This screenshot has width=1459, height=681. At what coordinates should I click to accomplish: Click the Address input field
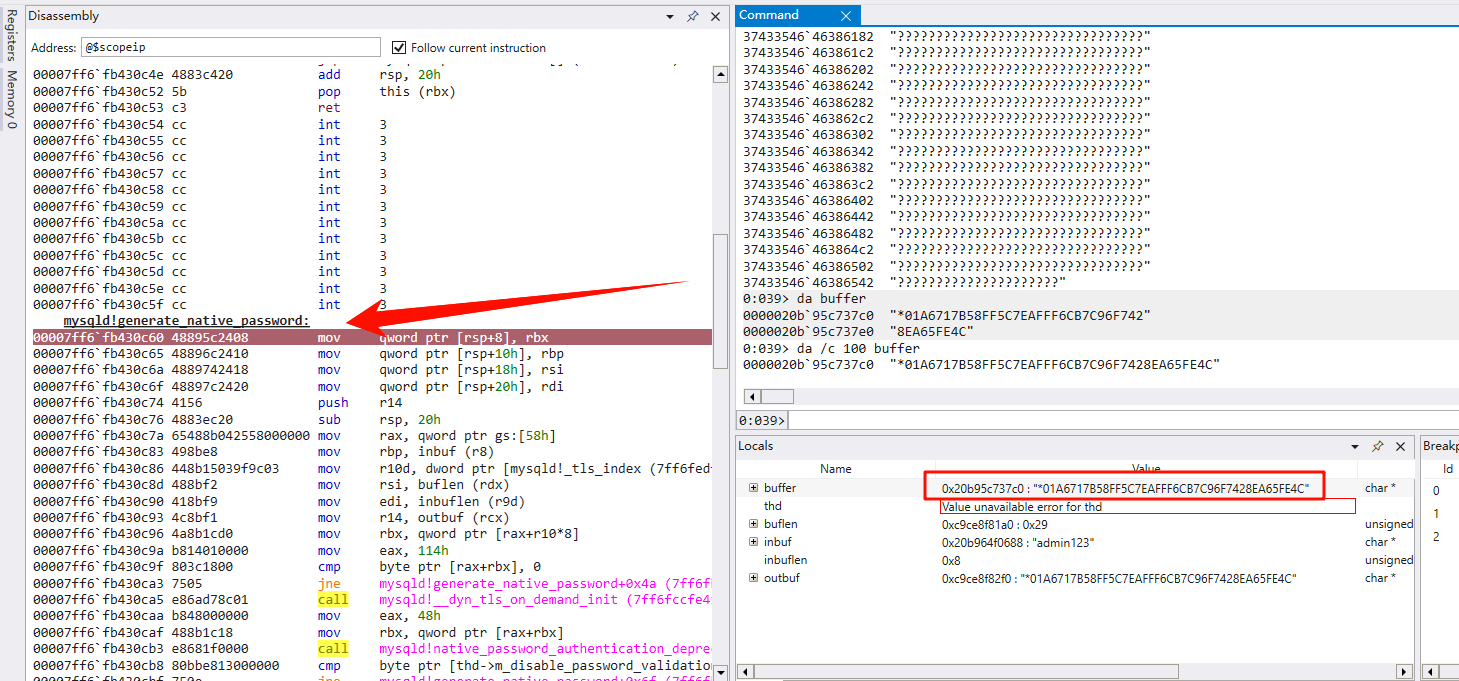tap(230, 47)
